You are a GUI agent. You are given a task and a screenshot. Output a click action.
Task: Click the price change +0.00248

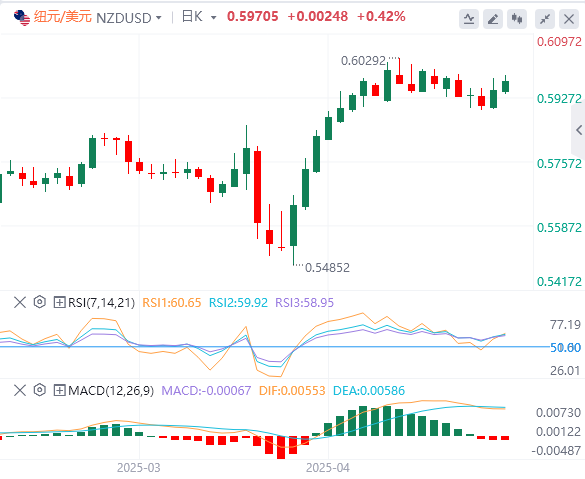317,16
